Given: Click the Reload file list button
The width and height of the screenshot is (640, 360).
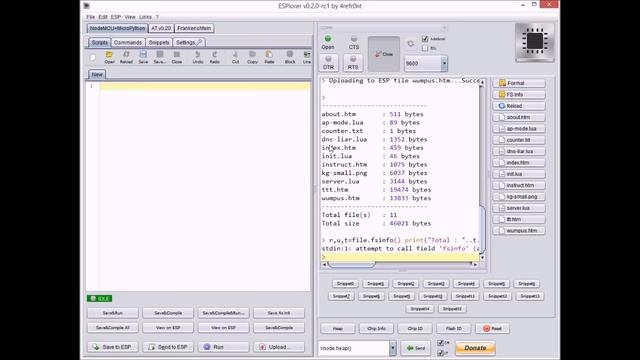Looking at the screenshot, I should (519, 106).
